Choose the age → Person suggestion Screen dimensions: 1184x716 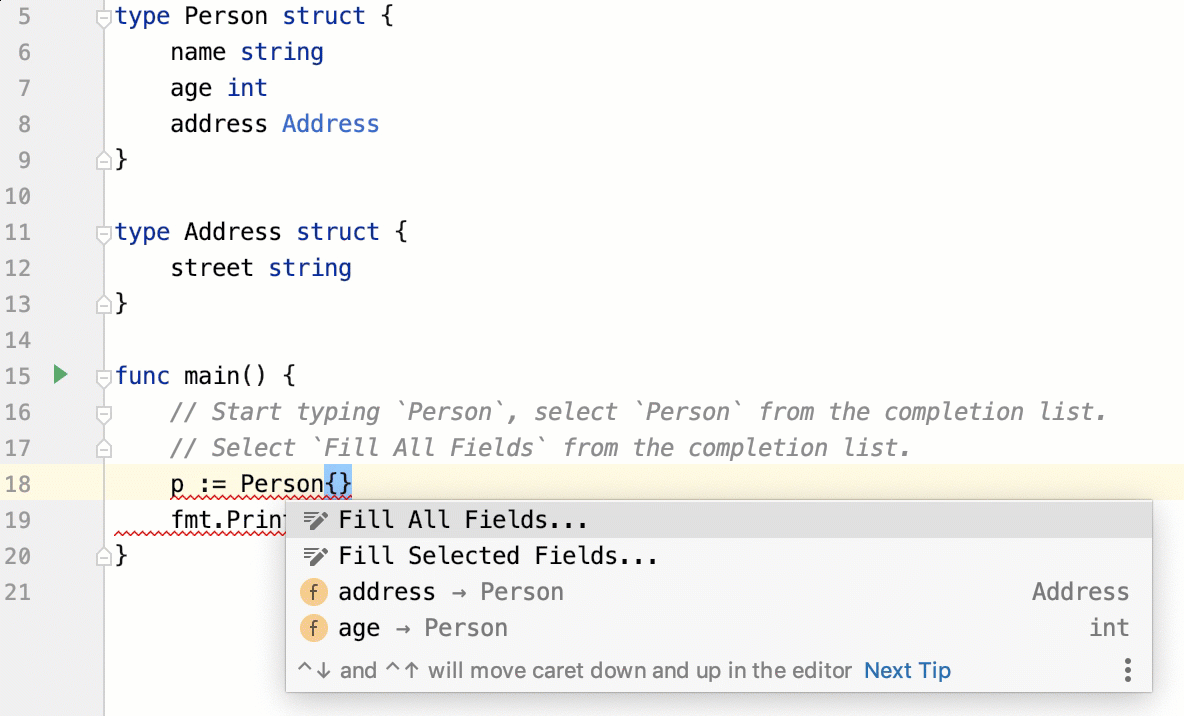(422, 628)
